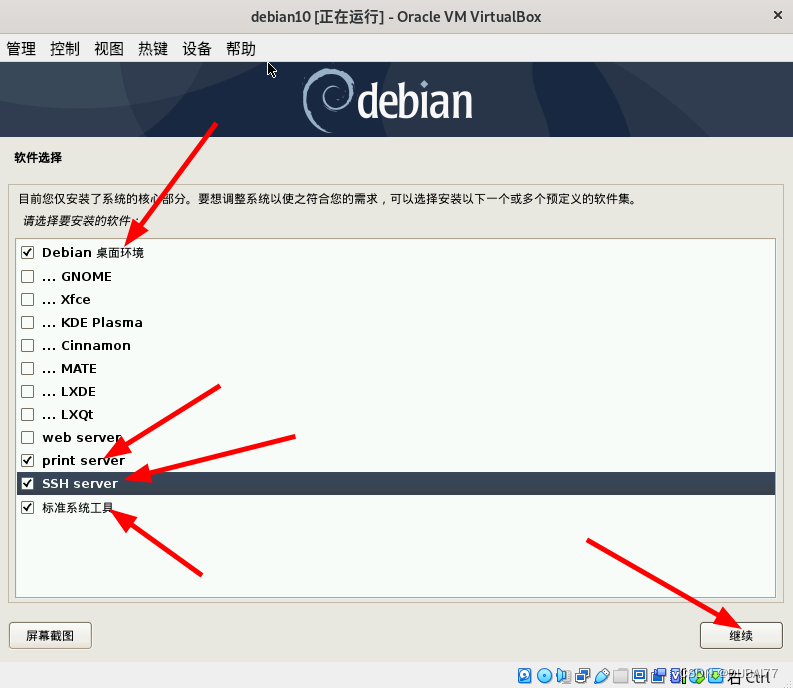Click the hard disk activity icon in status bar
793x688 pixels.
click(x=524, y=675)
